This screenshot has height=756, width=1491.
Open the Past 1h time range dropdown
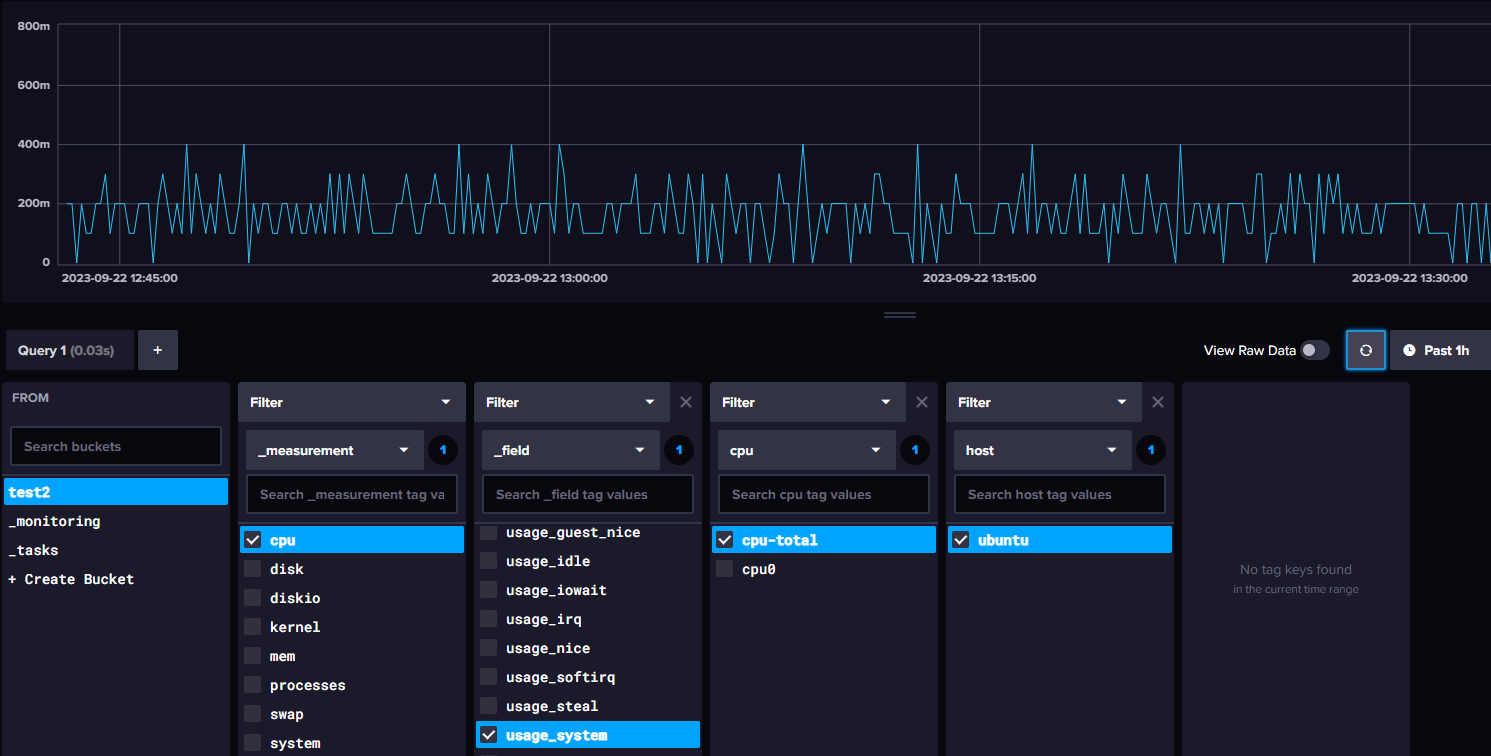1440,350
